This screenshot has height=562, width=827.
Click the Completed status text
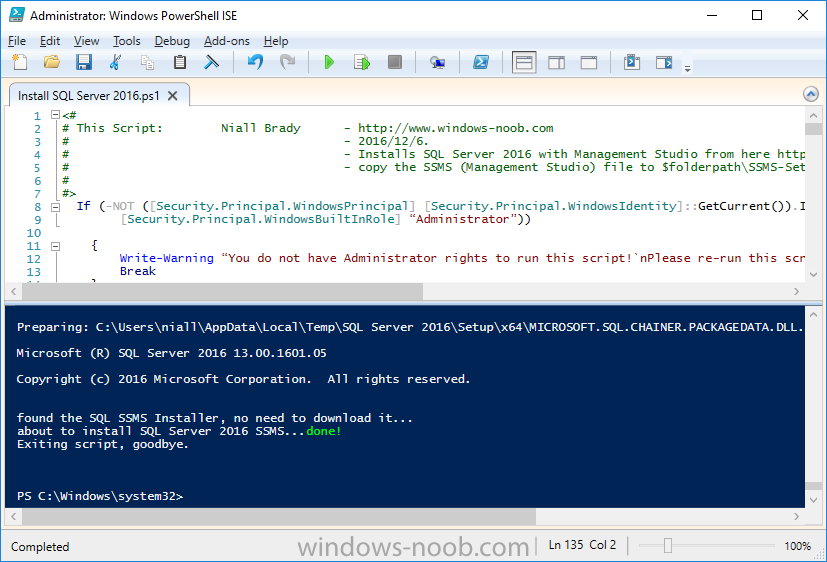pyautogui.click(x=40, y=547)
